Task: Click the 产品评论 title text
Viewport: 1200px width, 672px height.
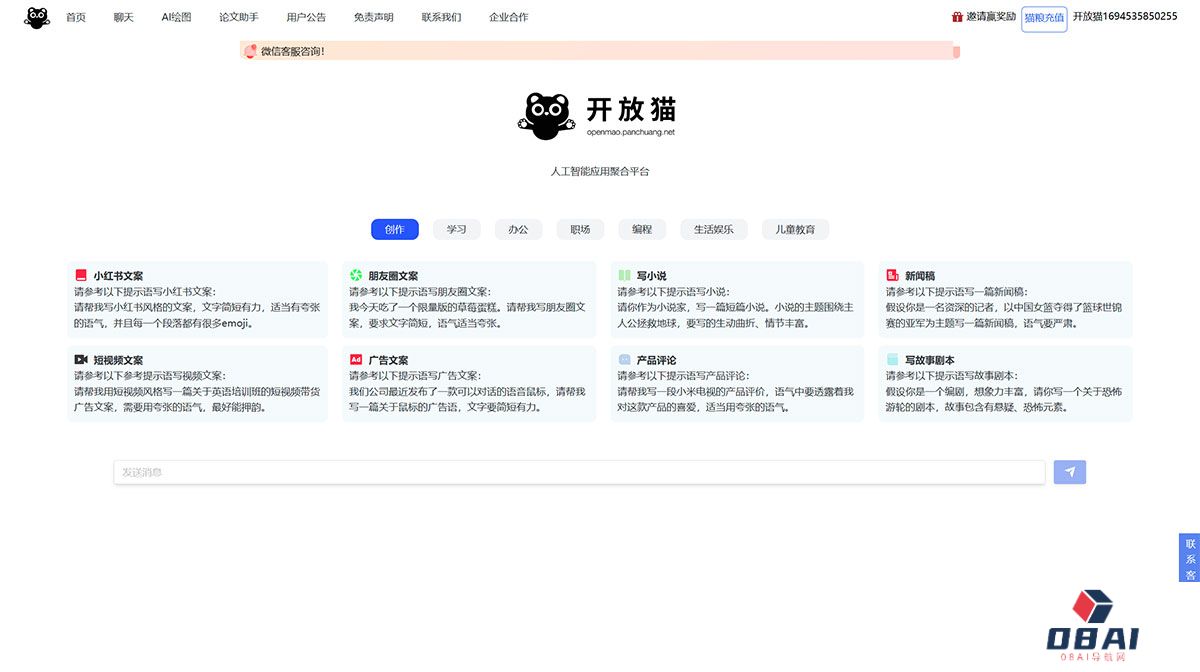Action: [x=656, y=360]
